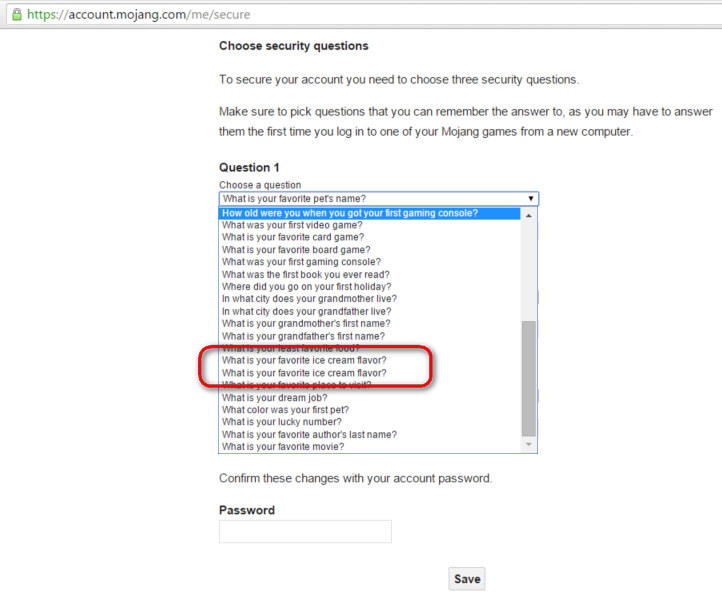The height and width of the screenshot is (609, 722).
Task: Select 'Where did you go on your first holiday?'
Action: point(304,287)
